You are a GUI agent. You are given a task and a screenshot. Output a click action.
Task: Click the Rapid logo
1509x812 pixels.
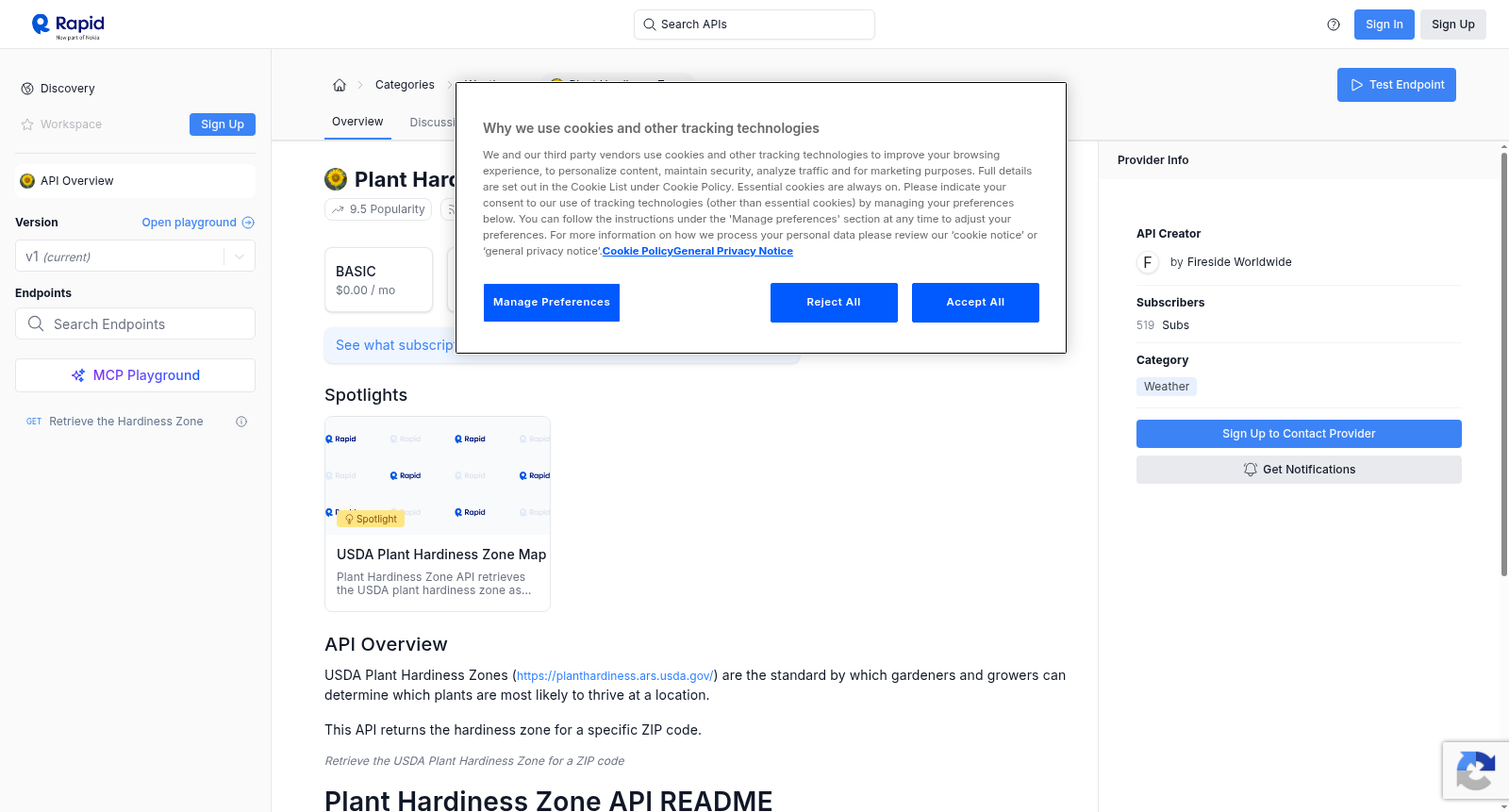[x=68, y=25]
